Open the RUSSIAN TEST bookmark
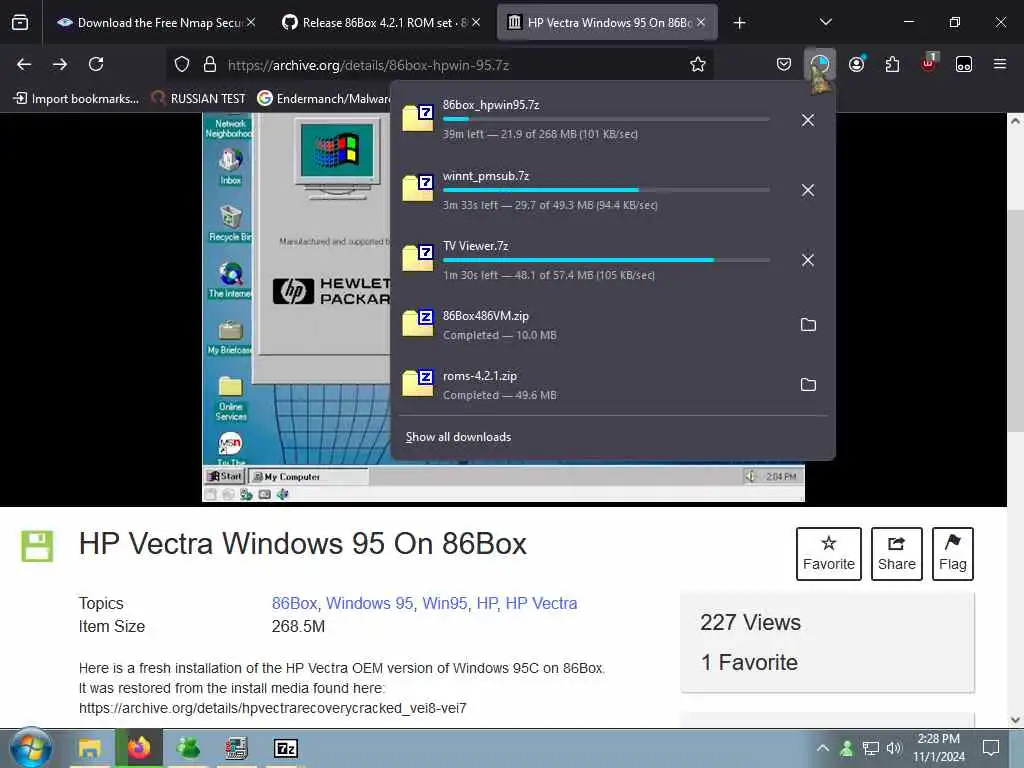1024x768 pixels. click(199, 99)
